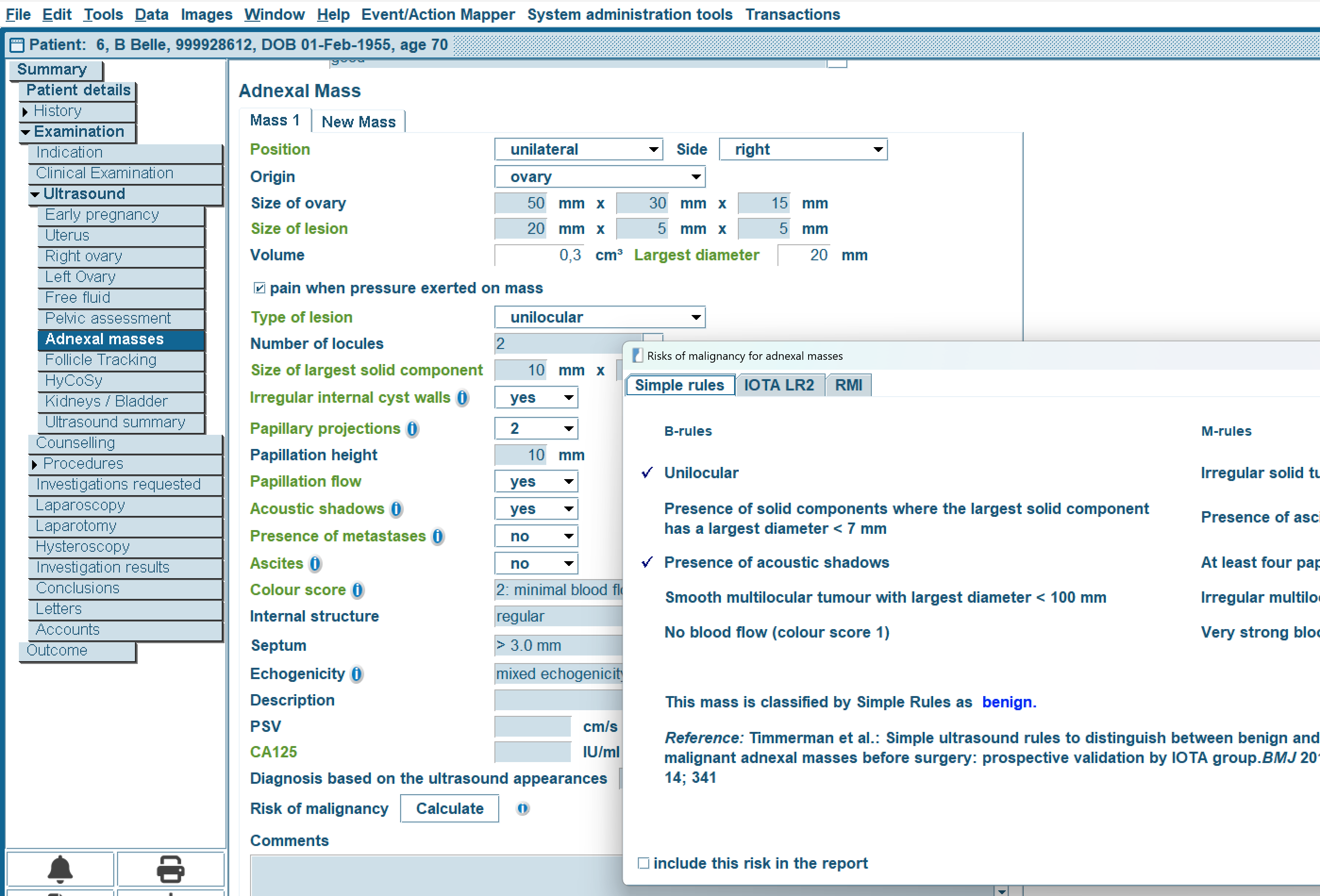This screenshot has height=896, width=1320.
Task: Click patient window icon in title bar
Action: tap(17, 45)
